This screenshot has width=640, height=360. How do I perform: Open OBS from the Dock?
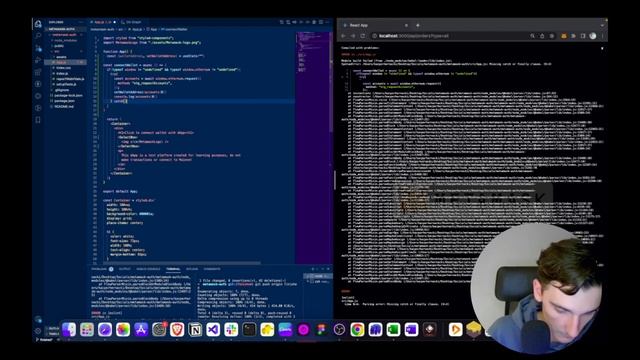[x=339, y=329]
